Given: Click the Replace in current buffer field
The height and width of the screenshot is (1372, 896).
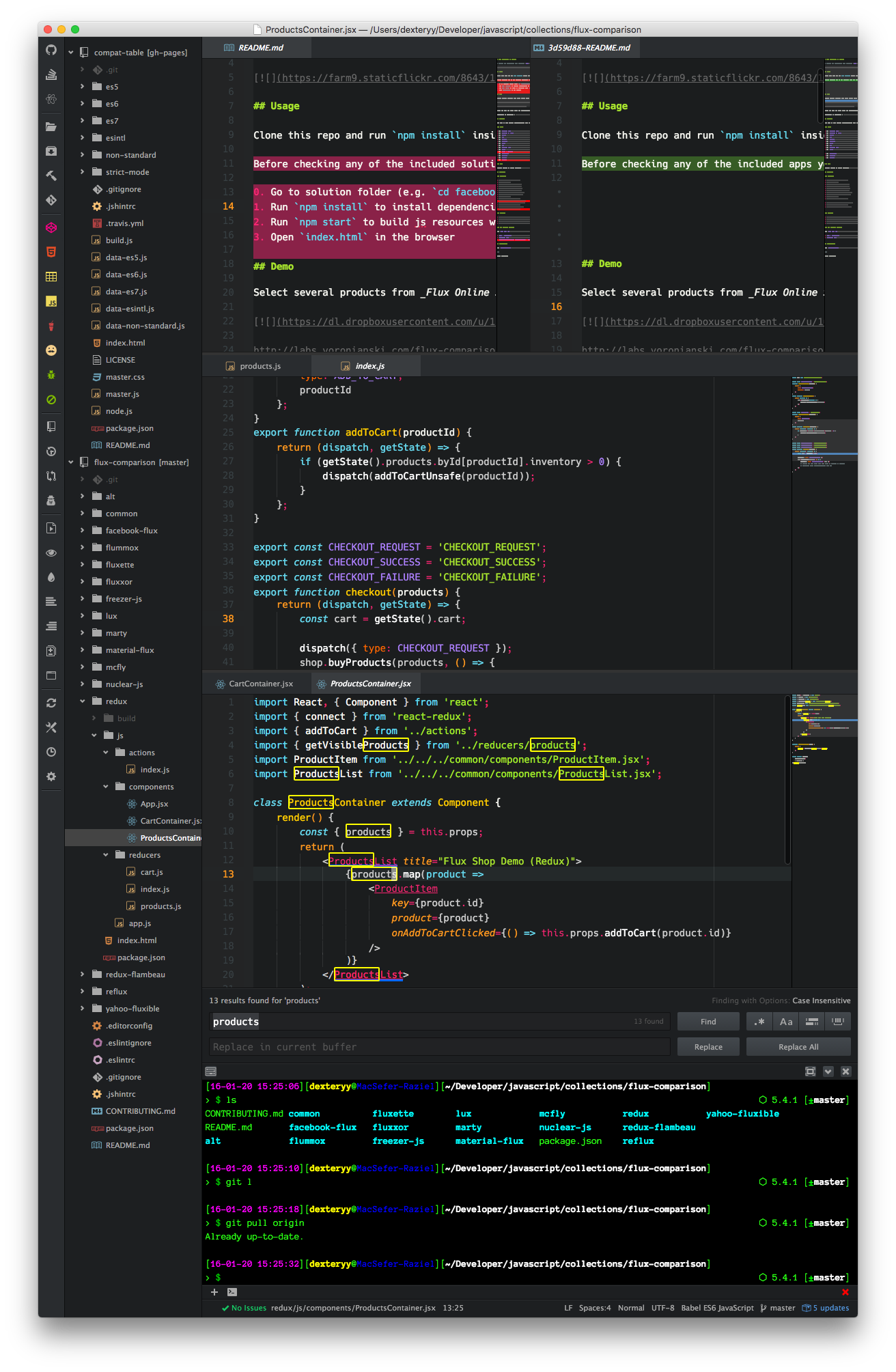Looking at the screenshot, I should tap(440, 1047).
